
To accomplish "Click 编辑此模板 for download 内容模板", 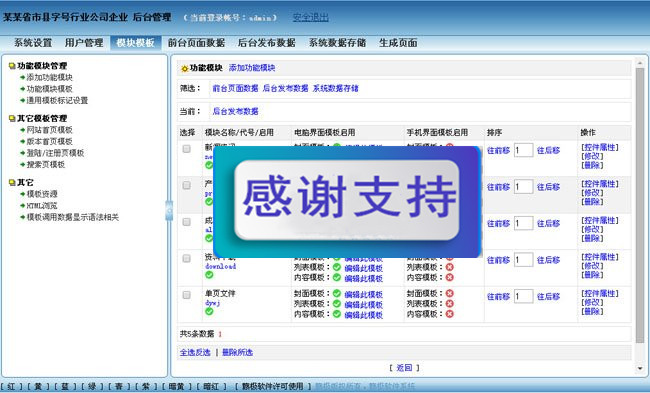I will [364, 278].
